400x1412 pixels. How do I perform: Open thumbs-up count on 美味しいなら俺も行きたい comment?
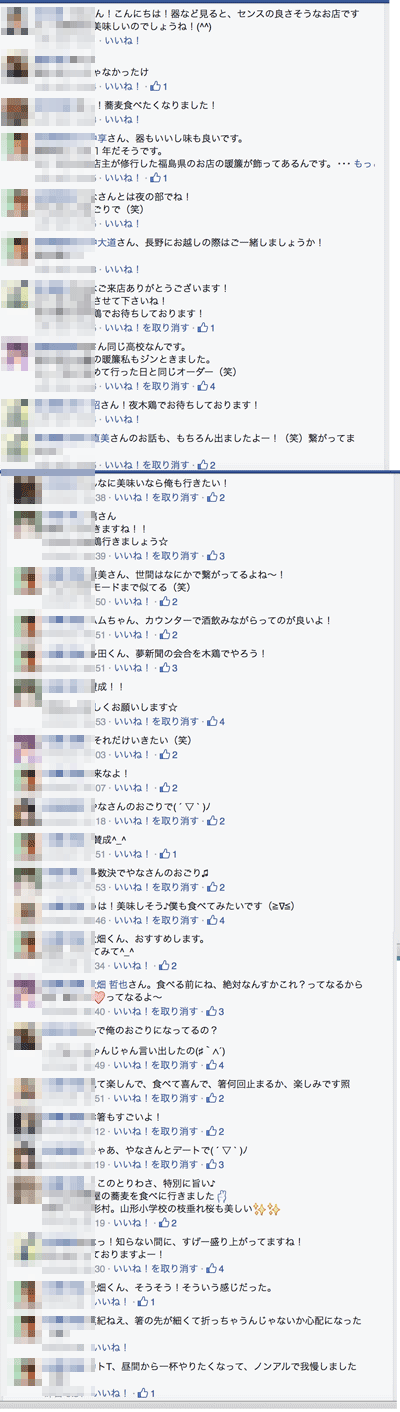tap(212, 497)
